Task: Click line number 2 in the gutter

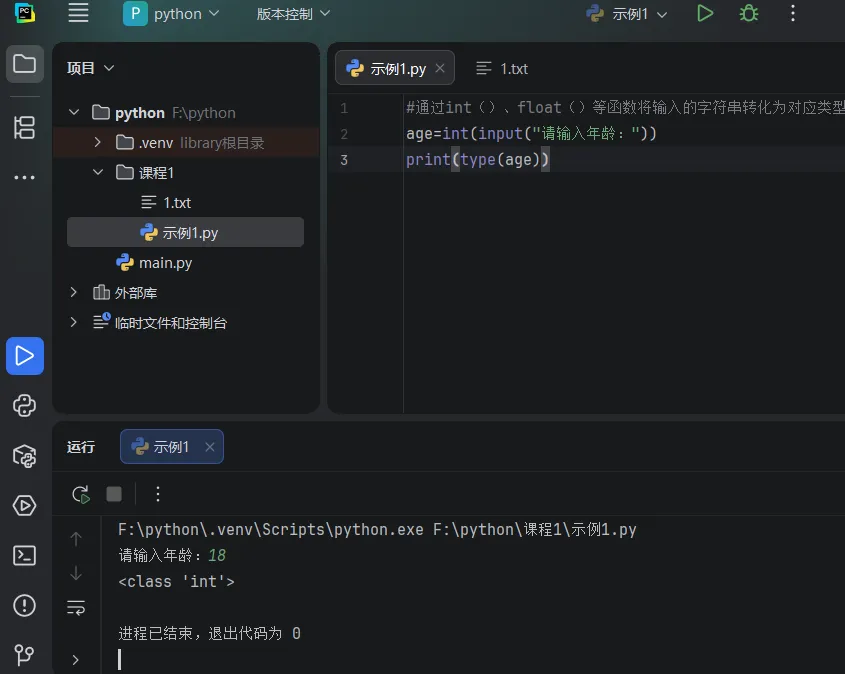Action: click(x=344, y=134)
